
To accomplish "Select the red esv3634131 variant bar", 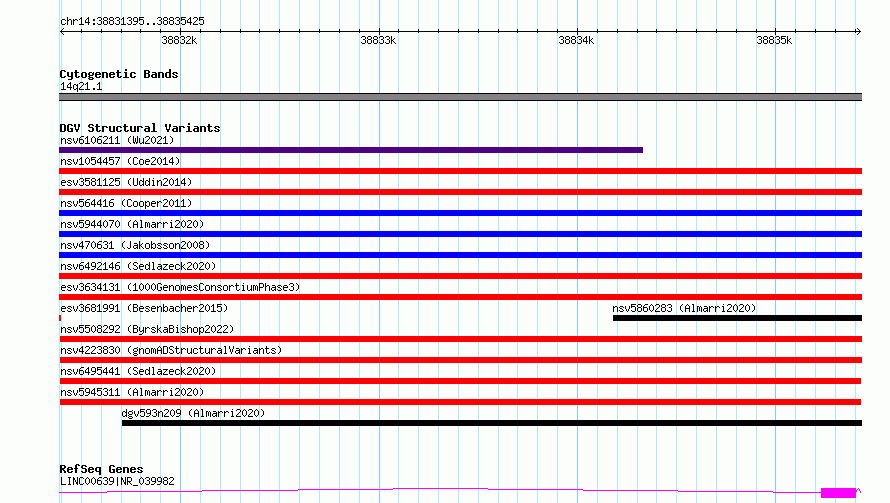I will (x=460, y=297).
